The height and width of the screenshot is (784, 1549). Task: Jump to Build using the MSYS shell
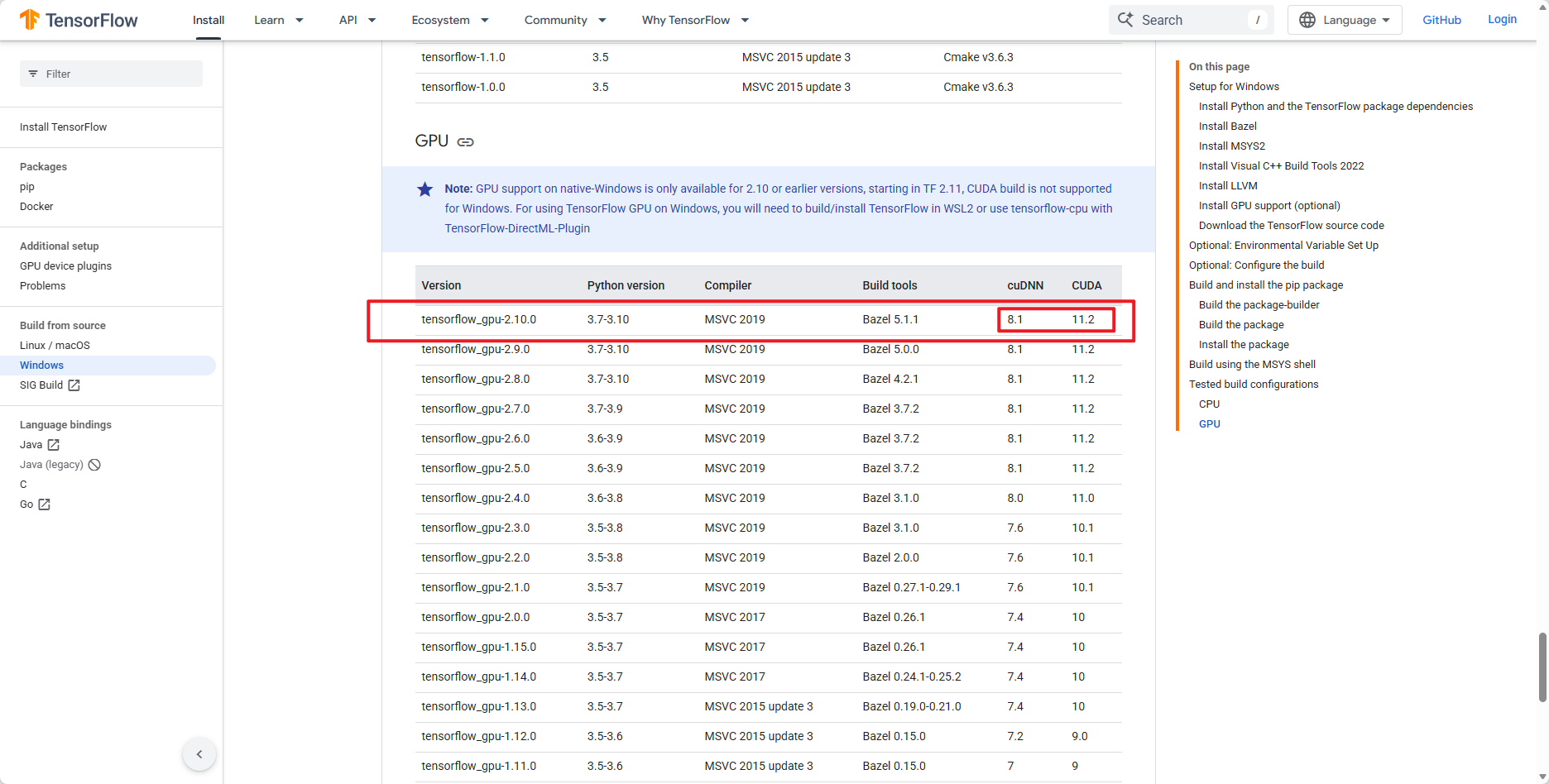tap(1252, 365)
